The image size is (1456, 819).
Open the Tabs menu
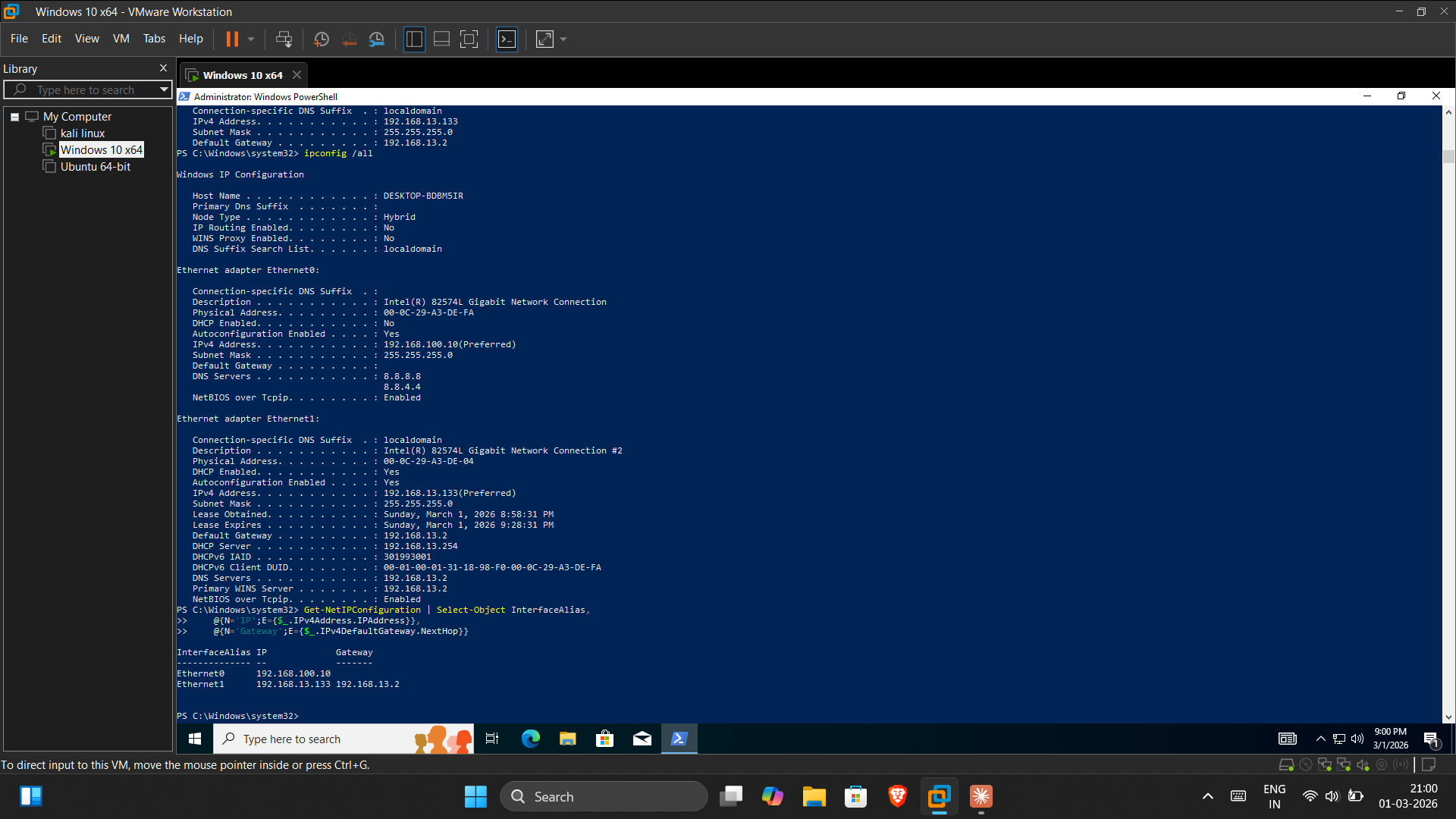coord(154,39)
